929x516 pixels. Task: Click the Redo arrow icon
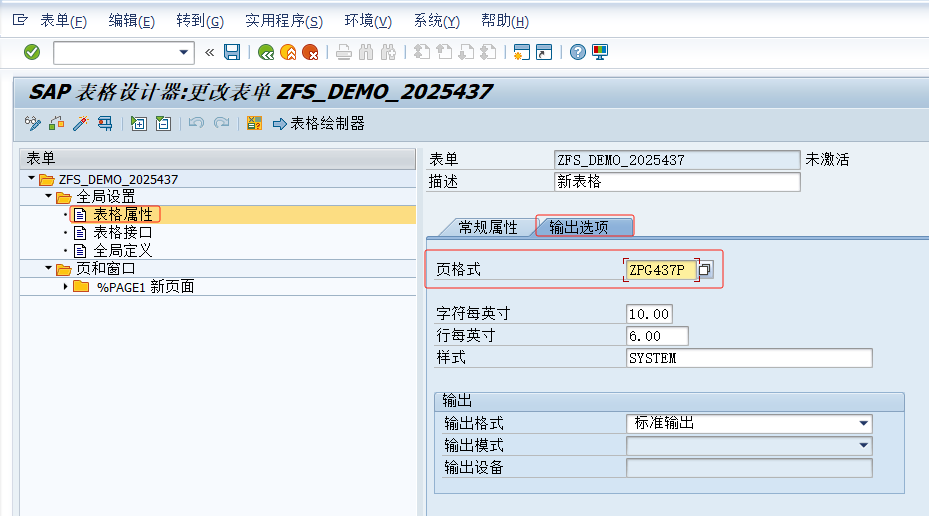(x=222, y=123)
